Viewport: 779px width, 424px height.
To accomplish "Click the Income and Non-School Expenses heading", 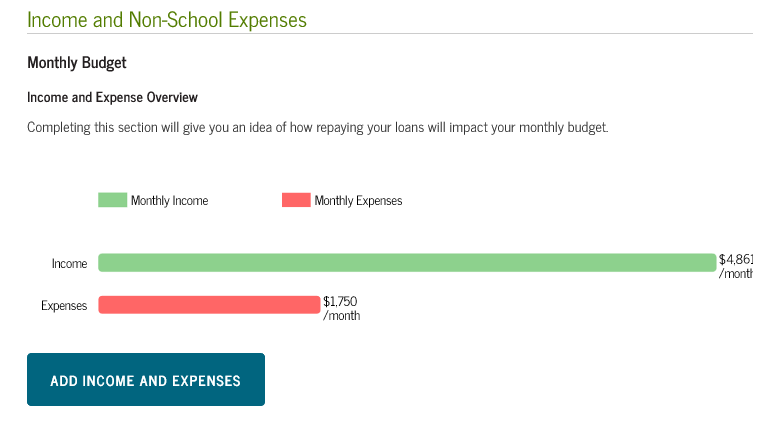I will pyautogui.click(x=167, y=19).
